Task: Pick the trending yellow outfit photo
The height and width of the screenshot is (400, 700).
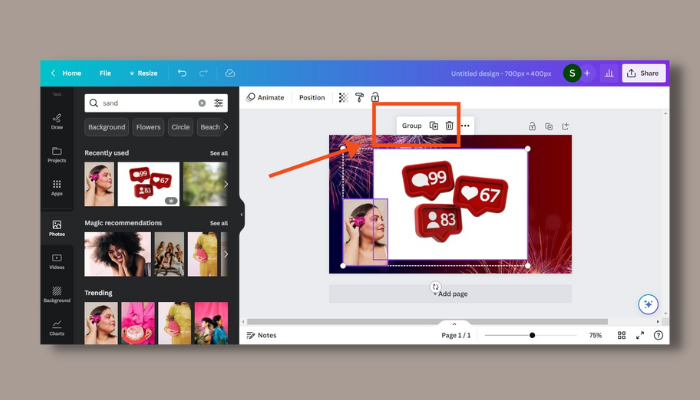Action: coord(175,323)
